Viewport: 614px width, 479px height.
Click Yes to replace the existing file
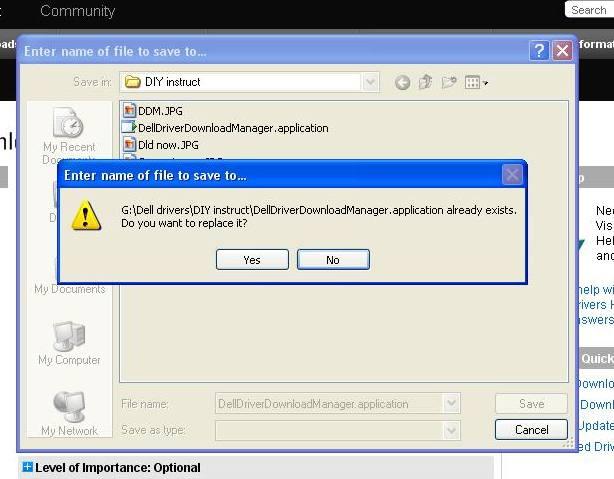pyautogui.click(x=251, y=260)
